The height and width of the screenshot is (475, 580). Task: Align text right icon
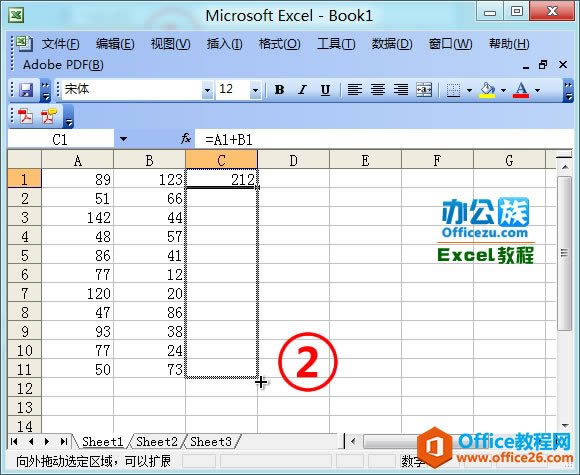(x=401, y=90)
